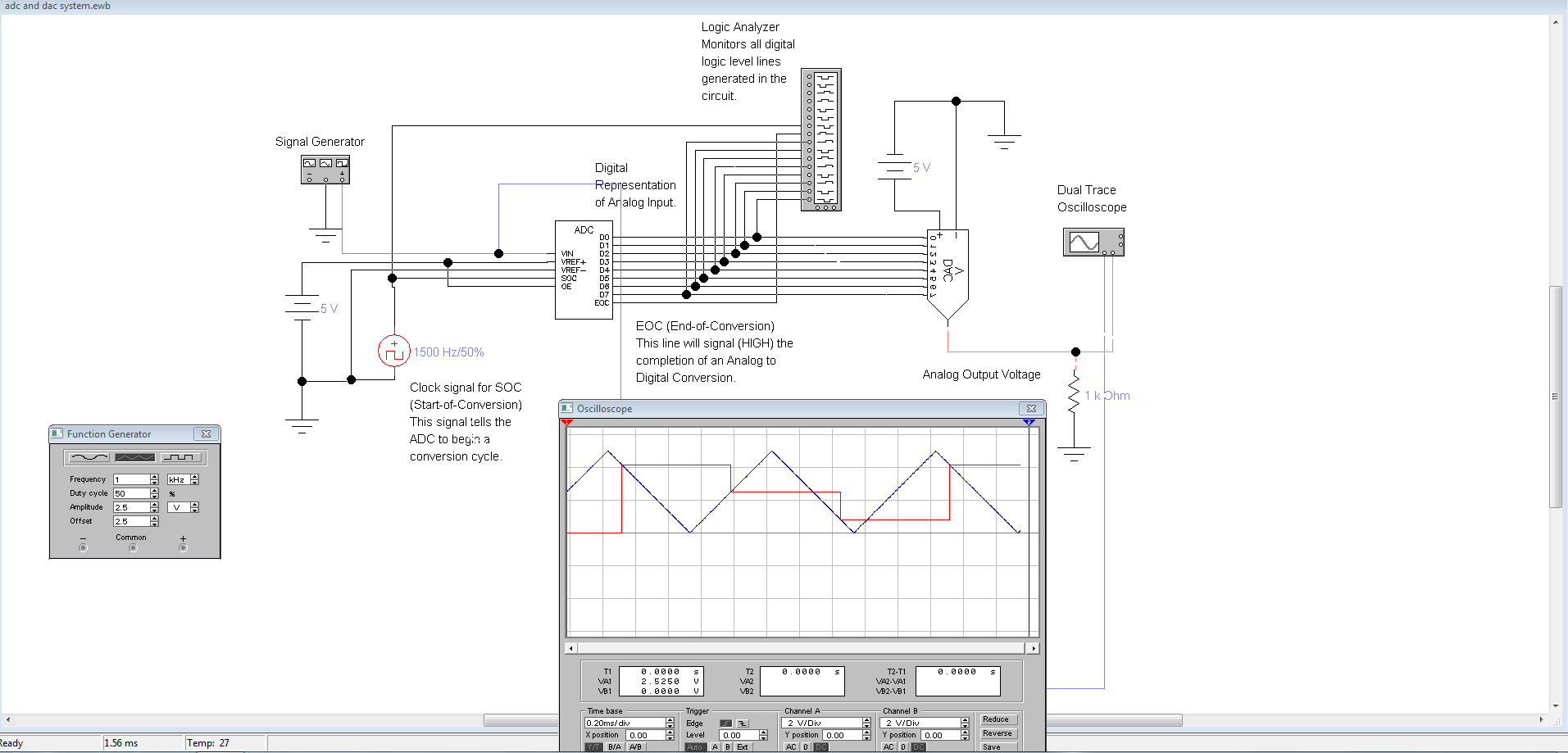Click Reverse button in Oscilloscope

[999, 733]
